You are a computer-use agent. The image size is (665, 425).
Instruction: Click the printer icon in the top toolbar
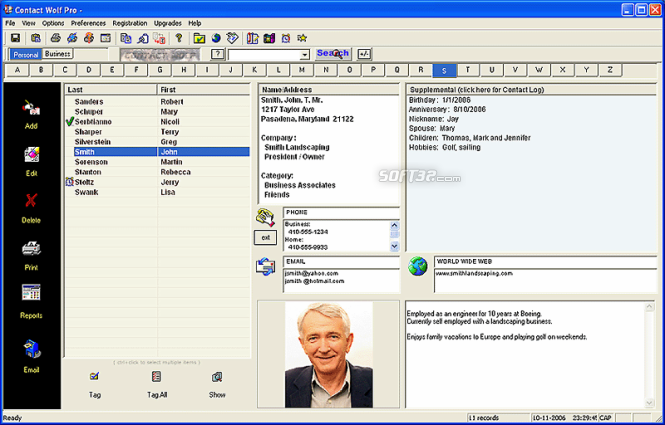56,38
